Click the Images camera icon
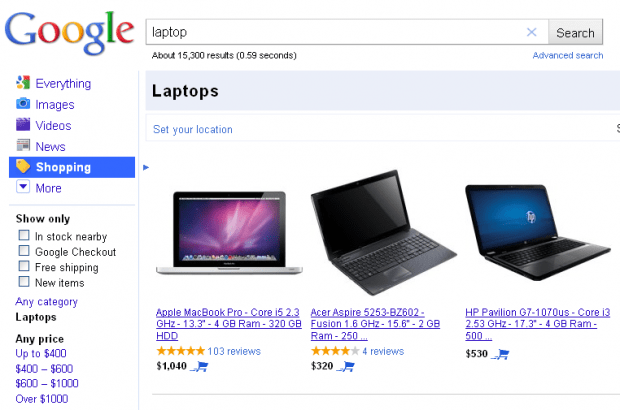 point(23,104)
